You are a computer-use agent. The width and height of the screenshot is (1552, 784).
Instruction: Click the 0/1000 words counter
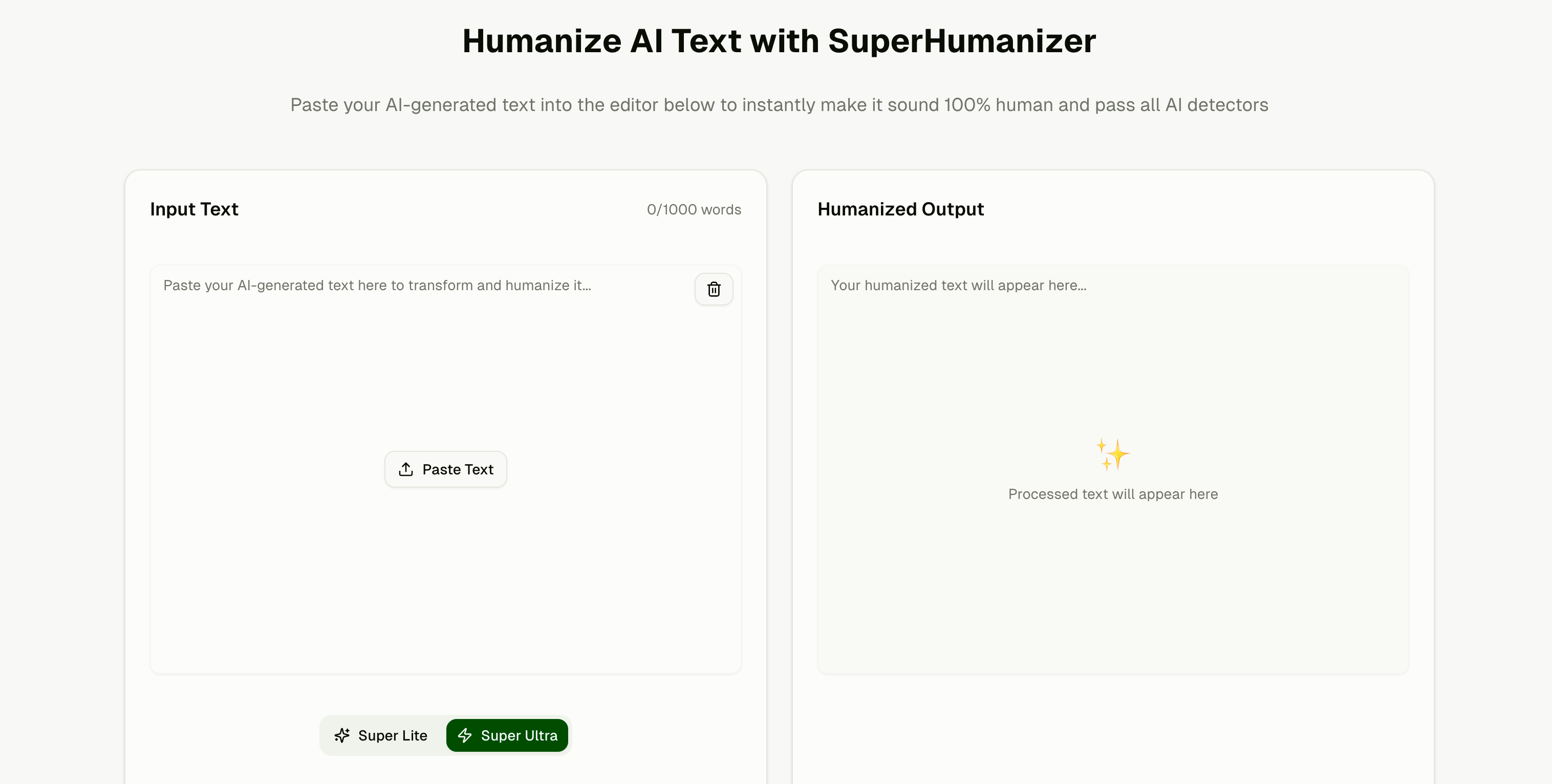point(694,209)
